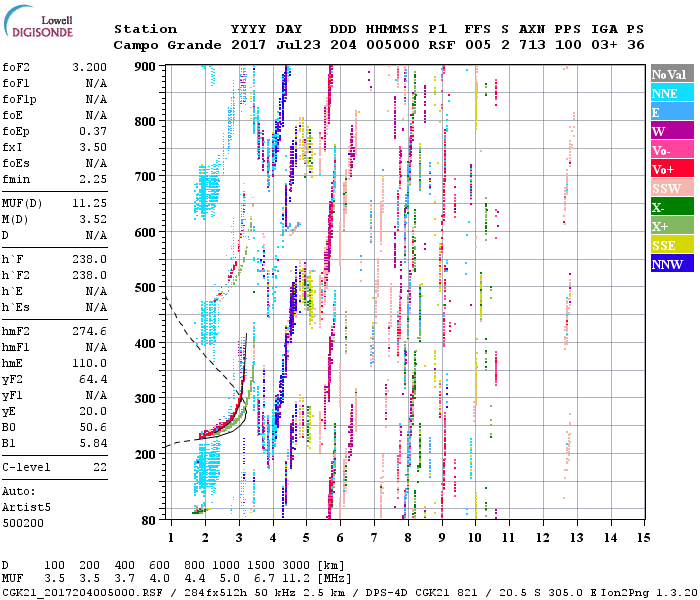The width and height of the screenshot is (700, 600).
Task: Click the 10 MHz frequency axis label
Action: tap(475, 538)
